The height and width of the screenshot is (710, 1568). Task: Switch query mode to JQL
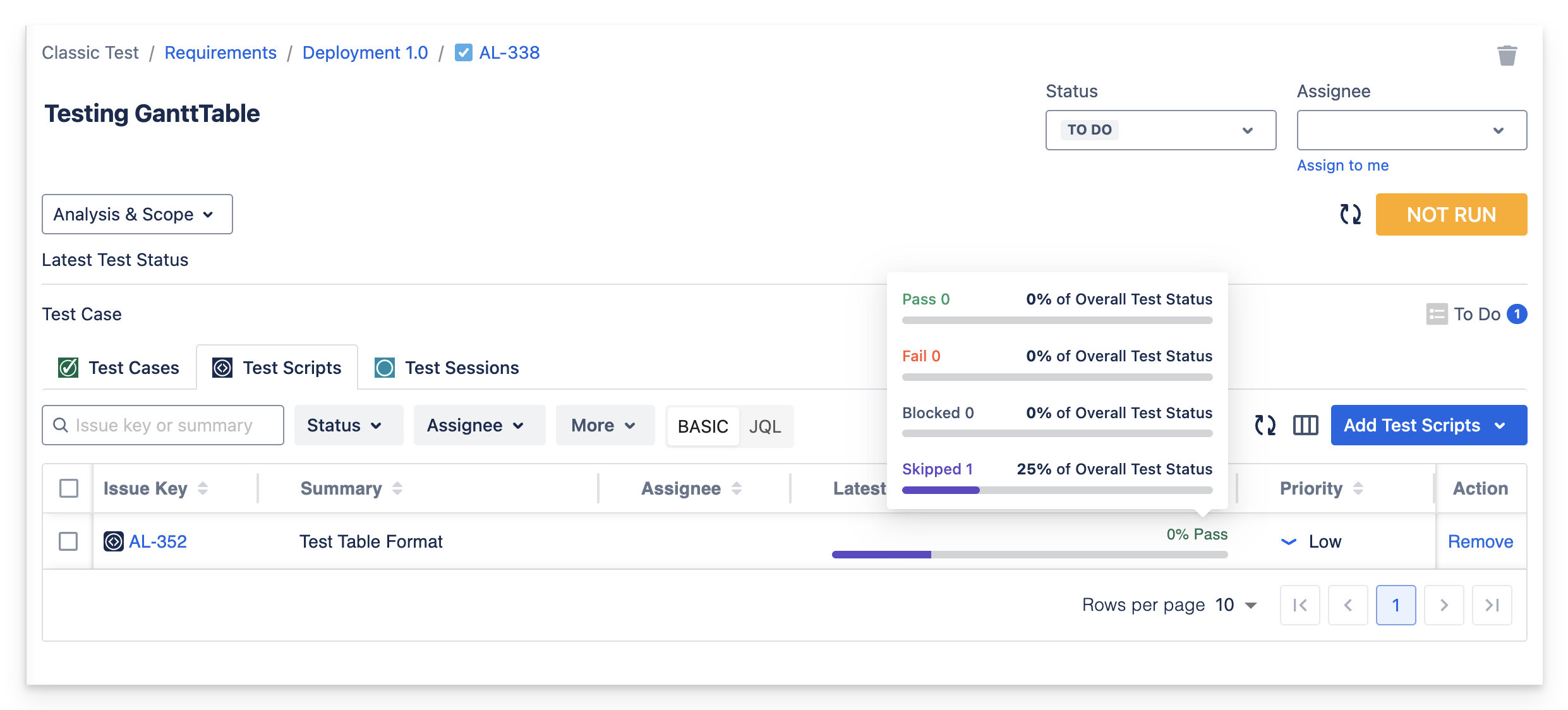click(765, 426)
